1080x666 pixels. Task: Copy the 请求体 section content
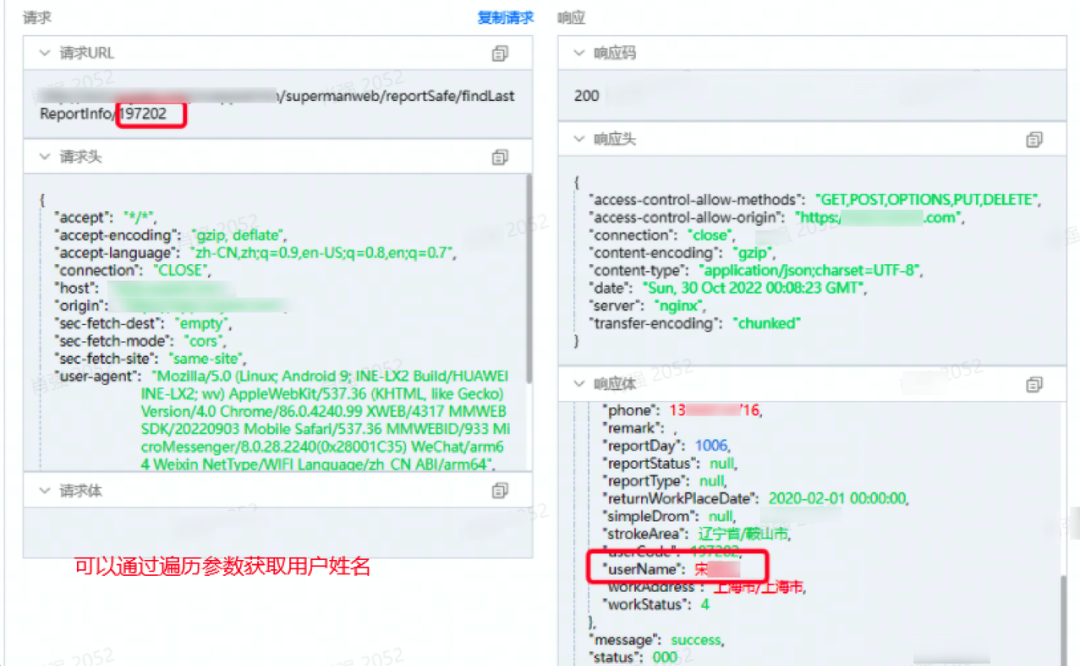pyautogui.click(x=500, y=490)
